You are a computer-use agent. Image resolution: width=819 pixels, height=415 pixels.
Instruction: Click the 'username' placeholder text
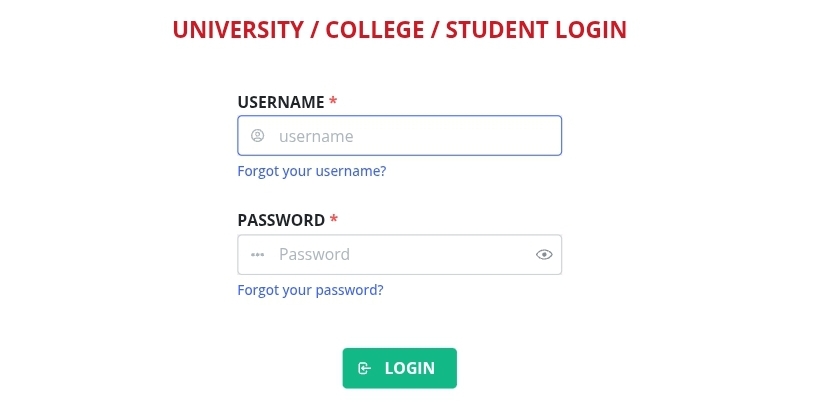coord(316,136)
